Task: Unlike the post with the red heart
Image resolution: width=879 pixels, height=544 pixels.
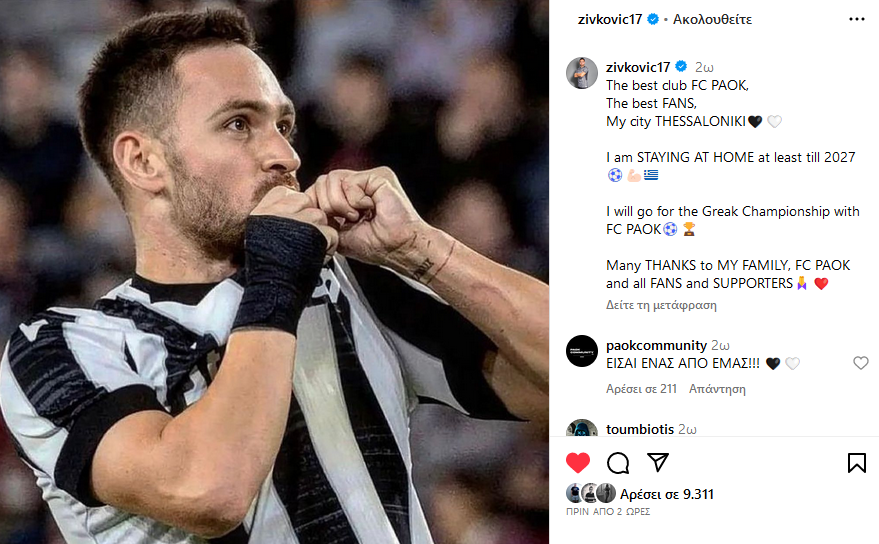Action: click(x=578, y=462)
